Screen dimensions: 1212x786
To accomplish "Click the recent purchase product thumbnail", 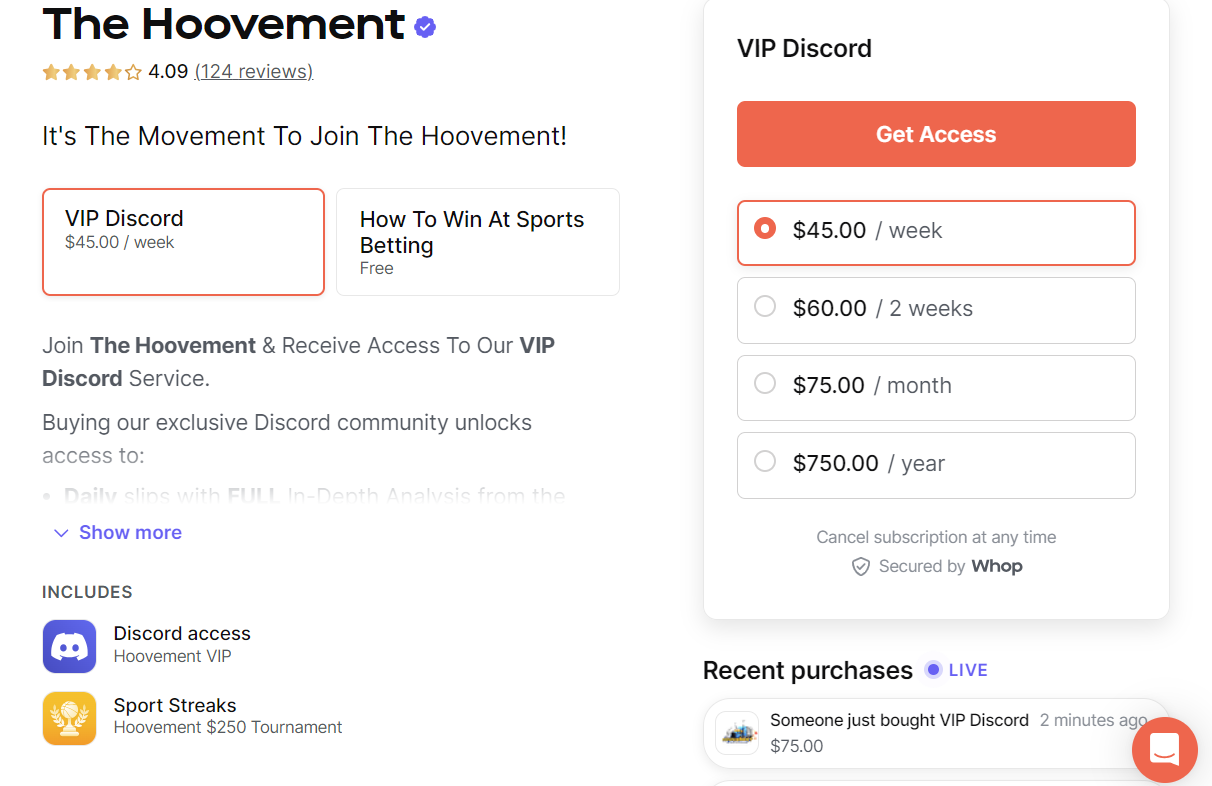I will [737, 733].
